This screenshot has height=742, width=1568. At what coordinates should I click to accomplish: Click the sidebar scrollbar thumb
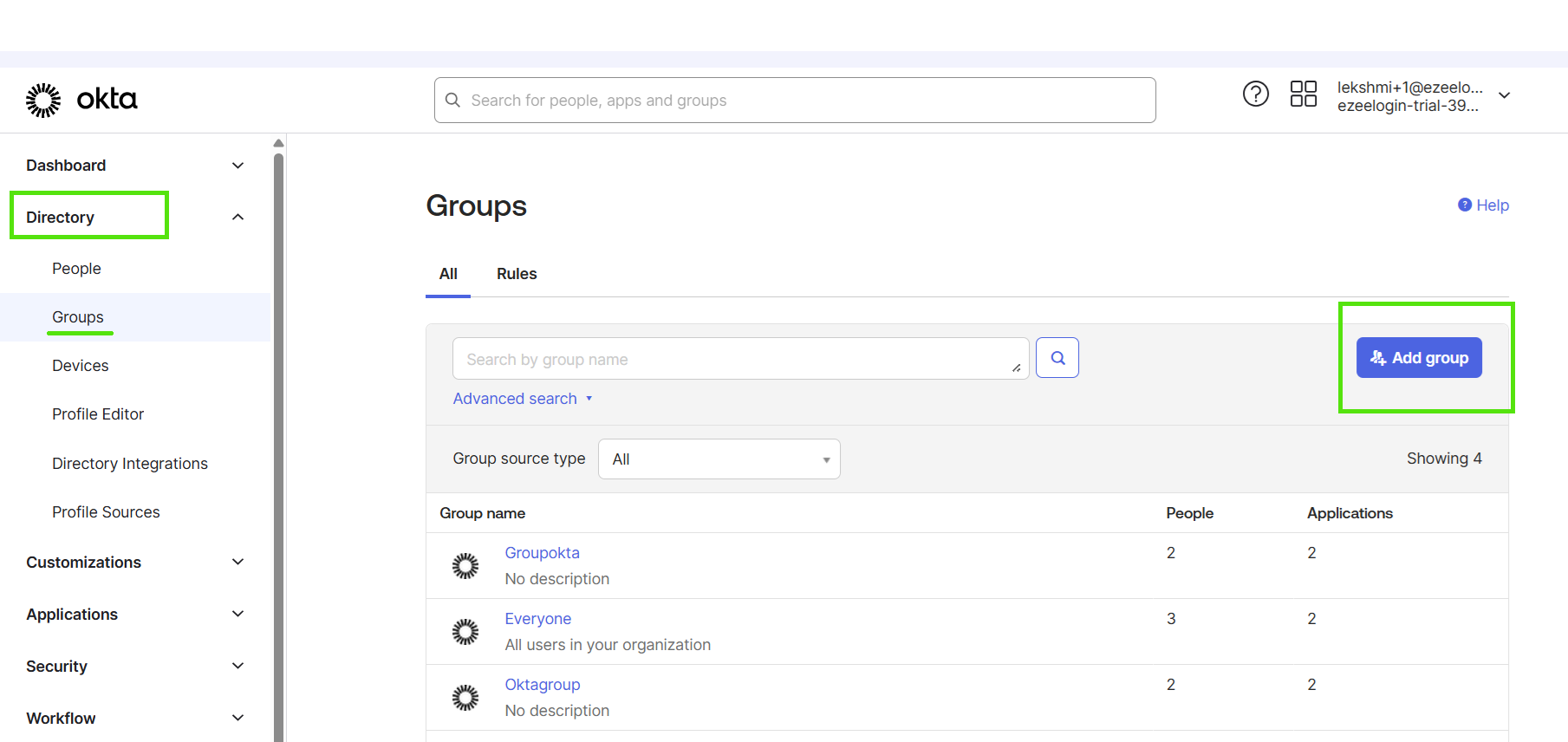pyautogui.click(x=278, y=446)
